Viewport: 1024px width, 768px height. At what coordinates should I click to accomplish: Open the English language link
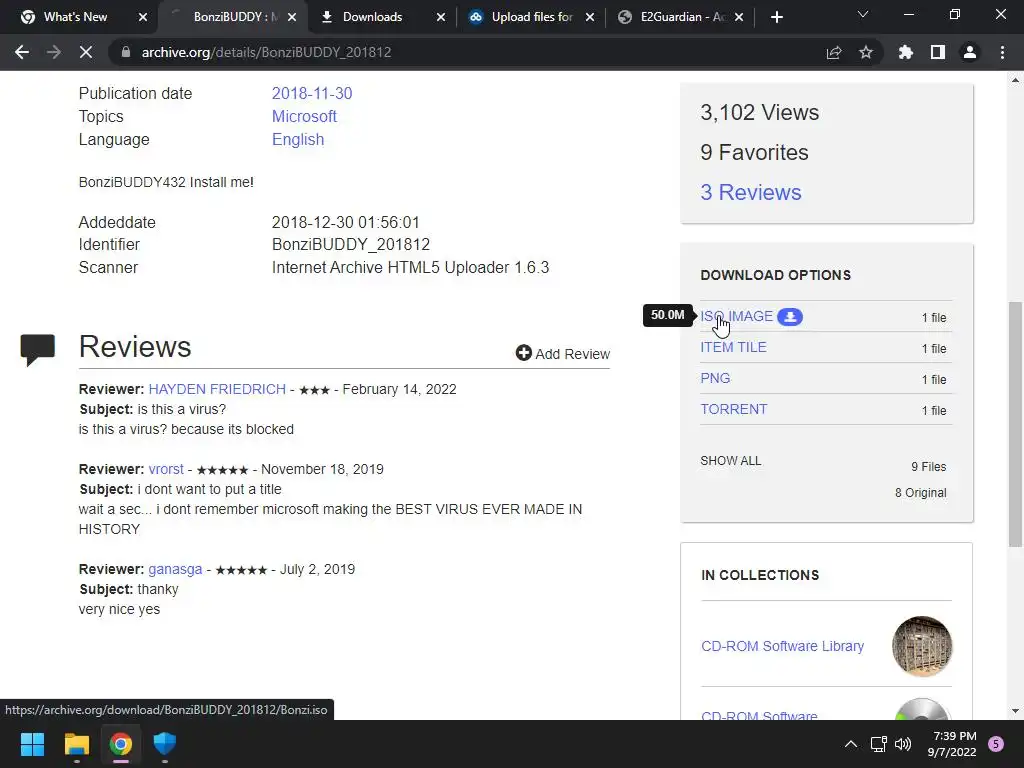pos(298,139)
